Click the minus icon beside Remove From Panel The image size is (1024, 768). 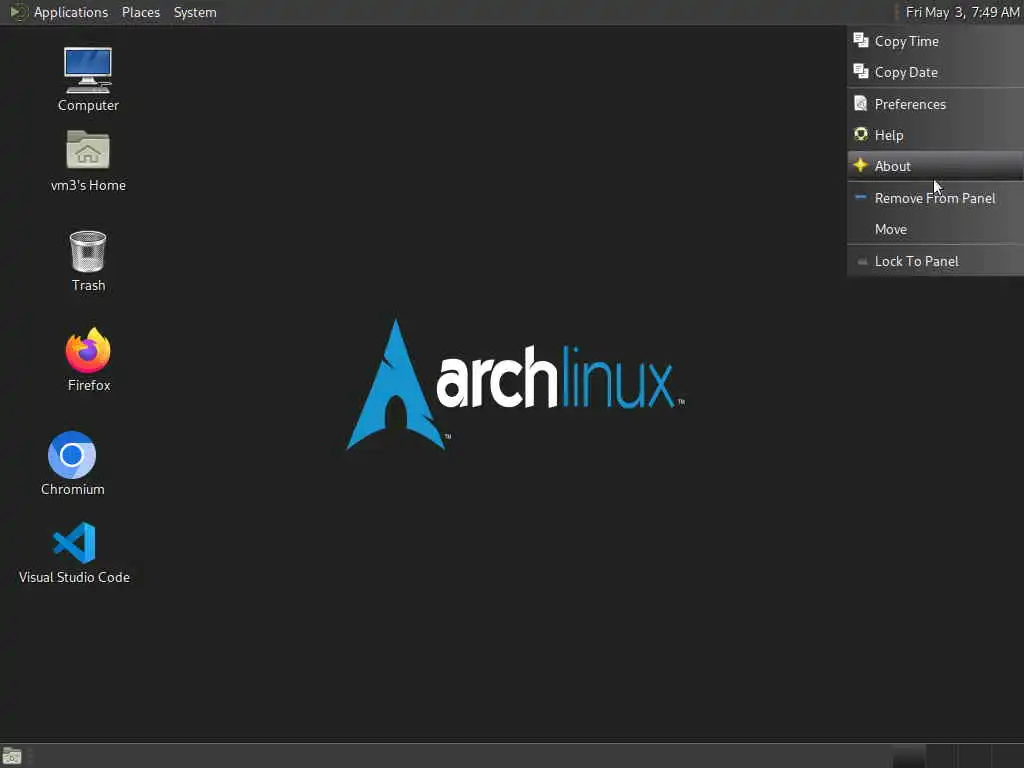tap(861, 197)
